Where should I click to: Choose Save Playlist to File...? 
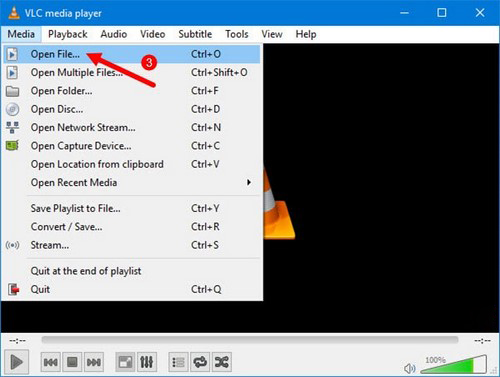tap(132, 208)
